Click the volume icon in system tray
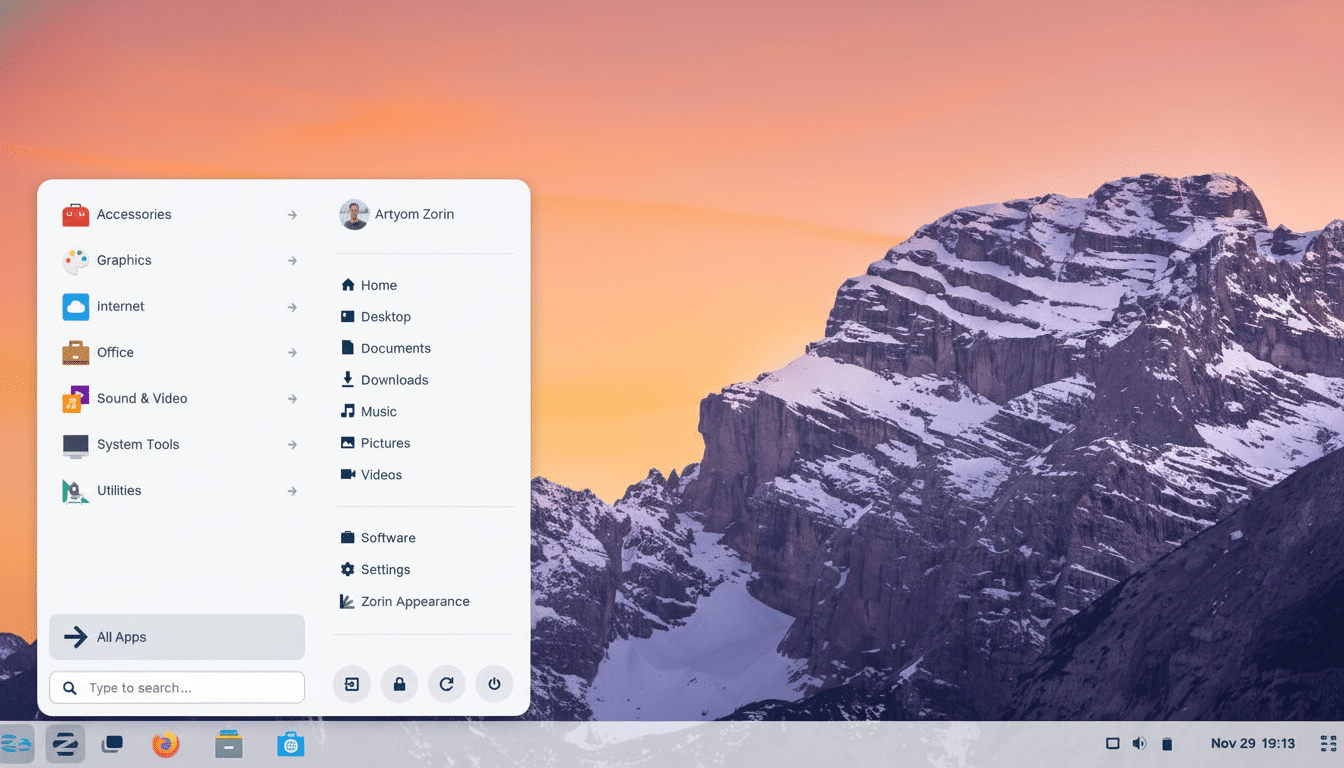1344x768 pixels. (x=1139, y=743)
